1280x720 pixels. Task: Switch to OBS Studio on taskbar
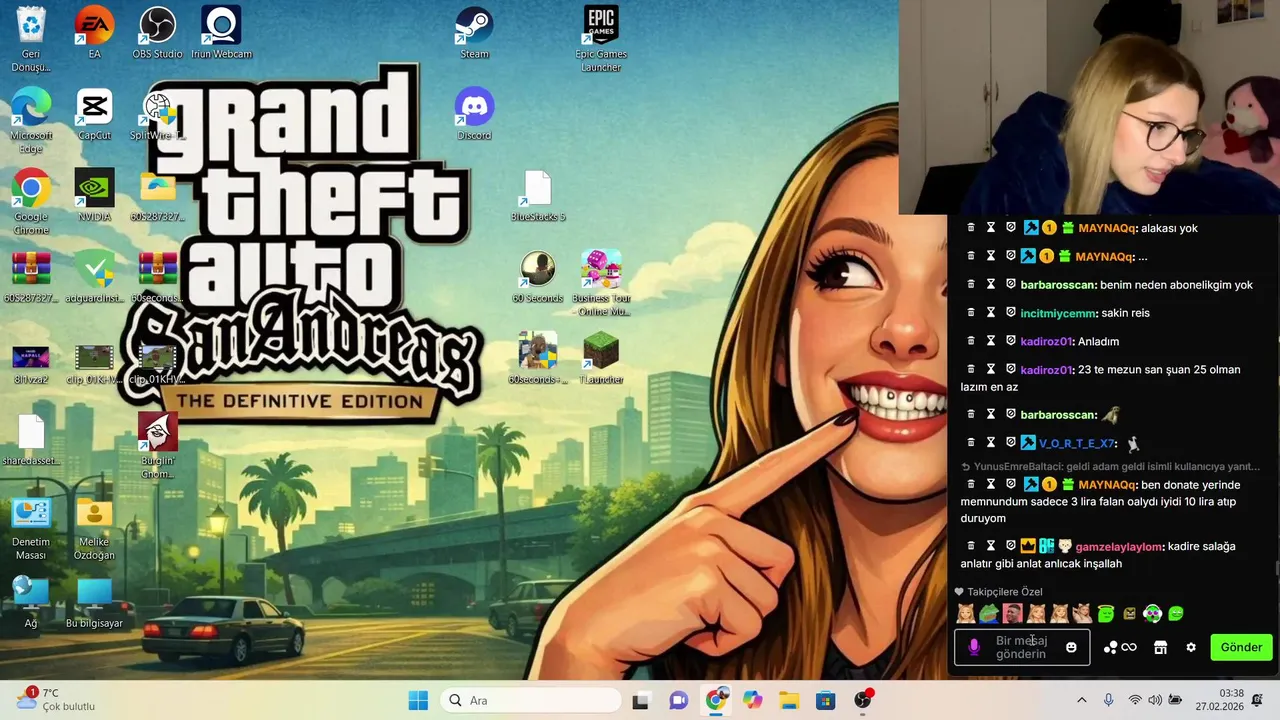[863, 700]
